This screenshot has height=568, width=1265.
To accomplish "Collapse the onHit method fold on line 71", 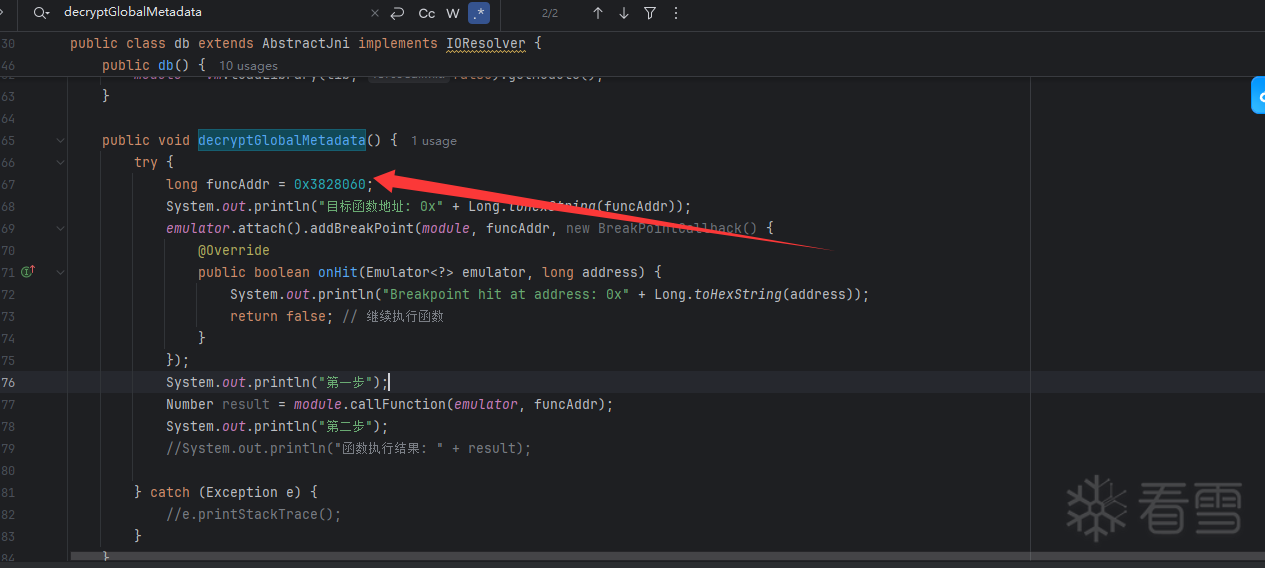I will (x=60, y=272).
